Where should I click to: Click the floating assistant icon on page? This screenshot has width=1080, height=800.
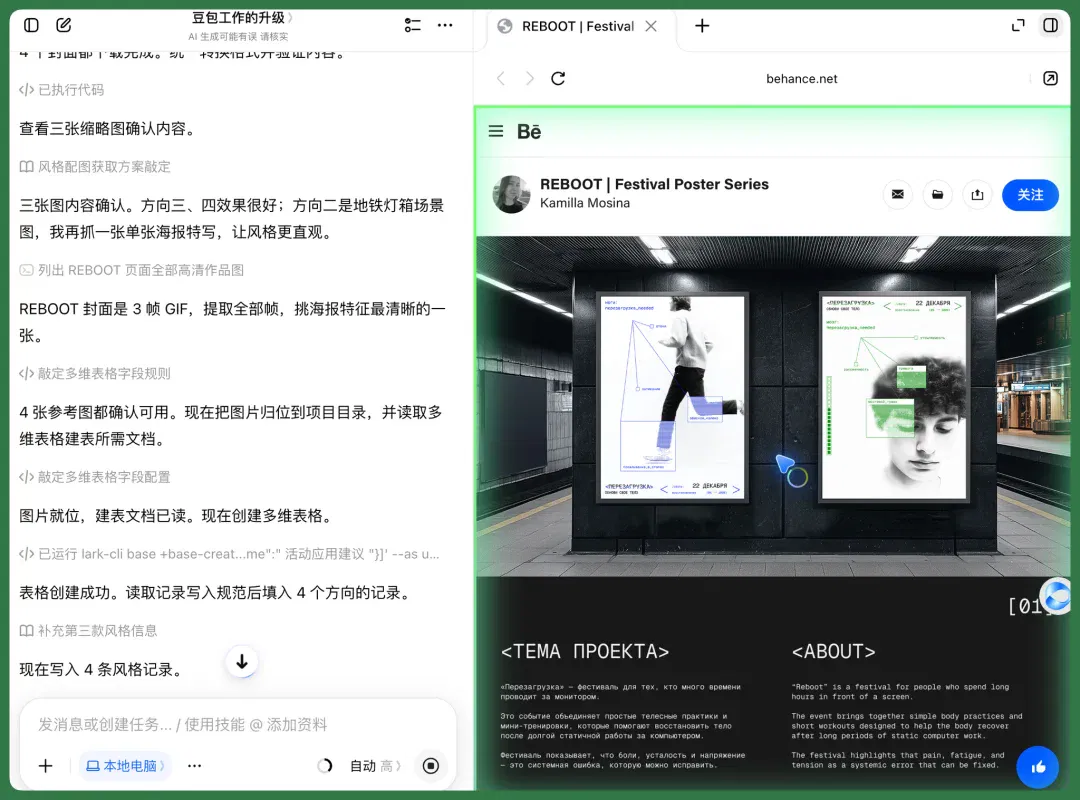(1057, 595)
